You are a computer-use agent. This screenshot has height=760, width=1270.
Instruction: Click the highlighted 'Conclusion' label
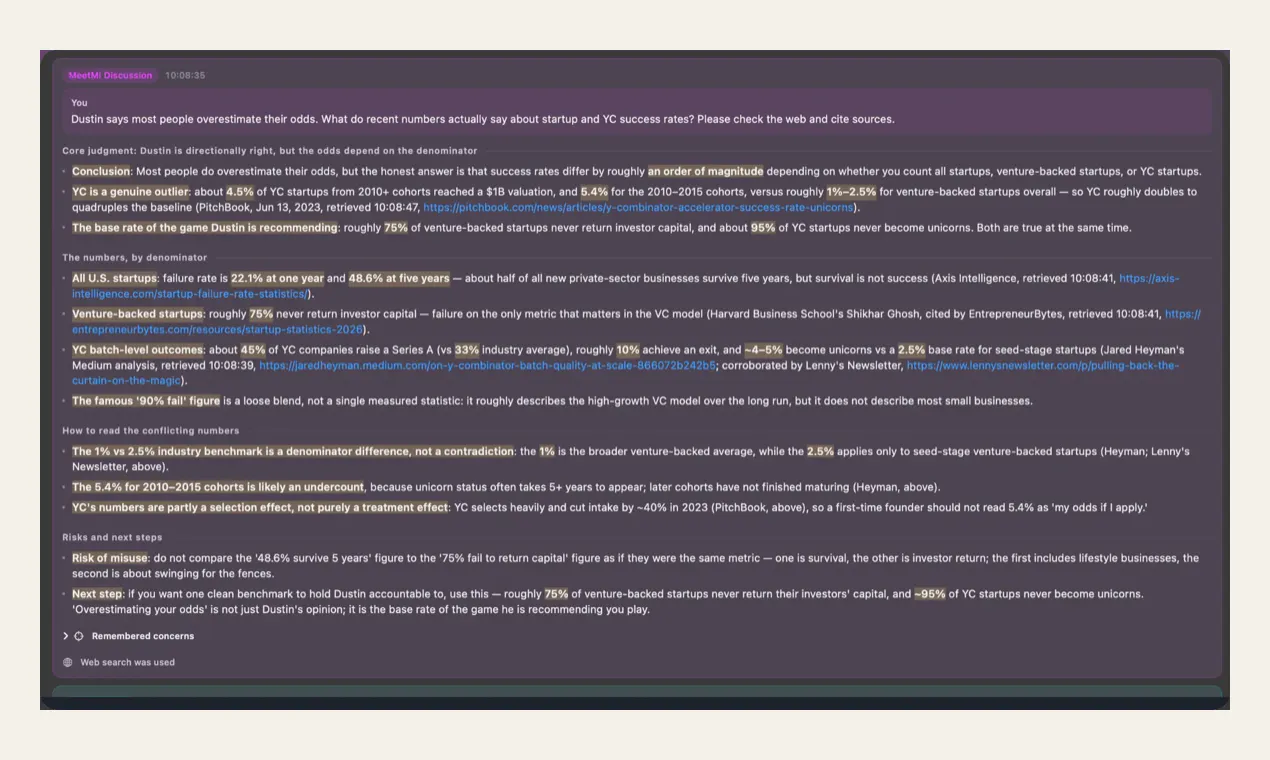(101, 171)
